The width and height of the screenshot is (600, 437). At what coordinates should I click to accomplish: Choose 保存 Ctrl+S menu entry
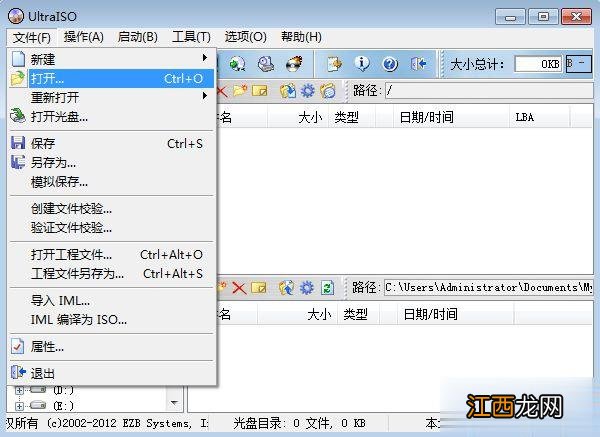click(x=112, y=143)
